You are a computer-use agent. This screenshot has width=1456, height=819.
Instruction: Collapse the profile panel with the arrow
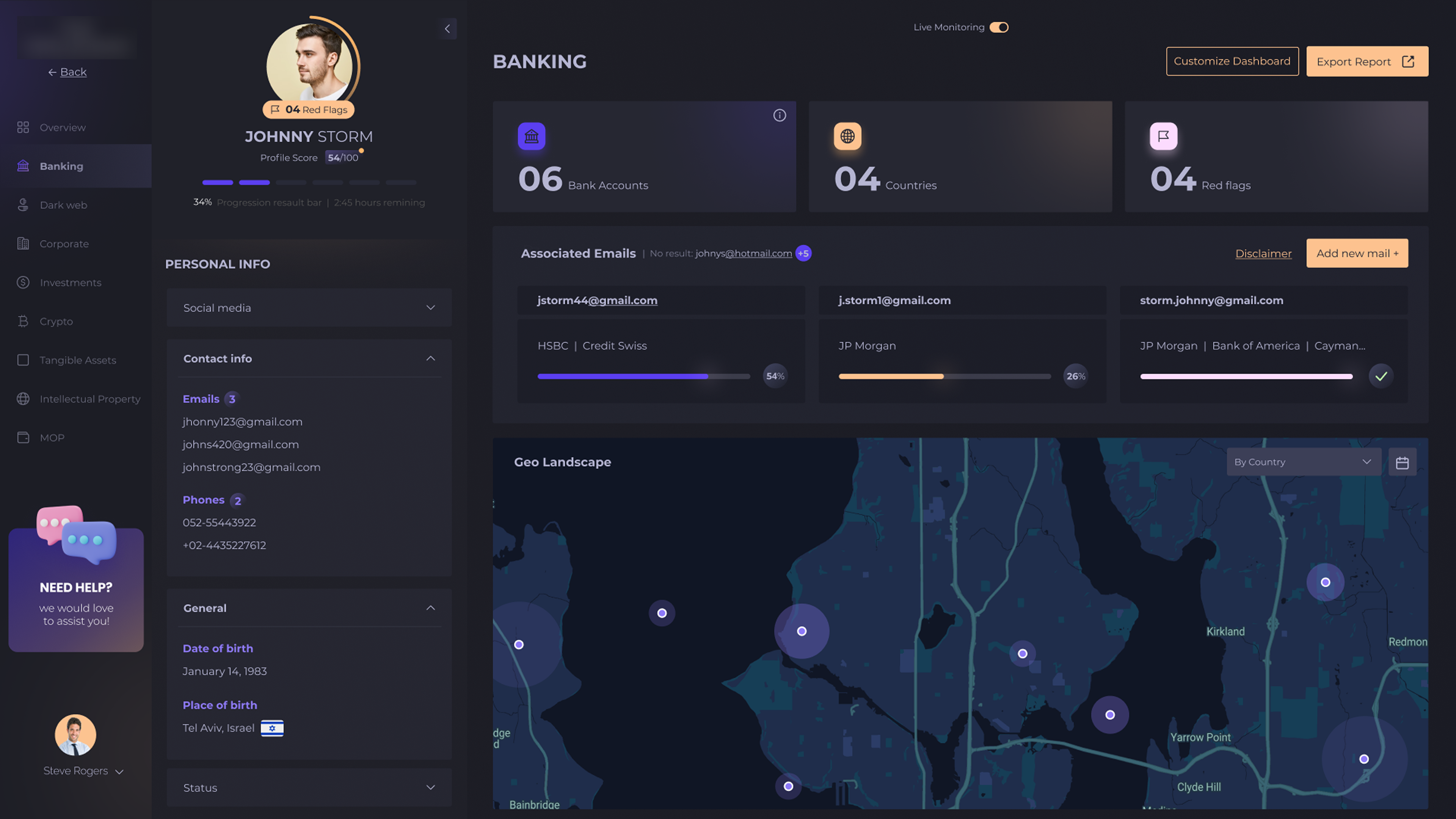click(x=447, y=29)
